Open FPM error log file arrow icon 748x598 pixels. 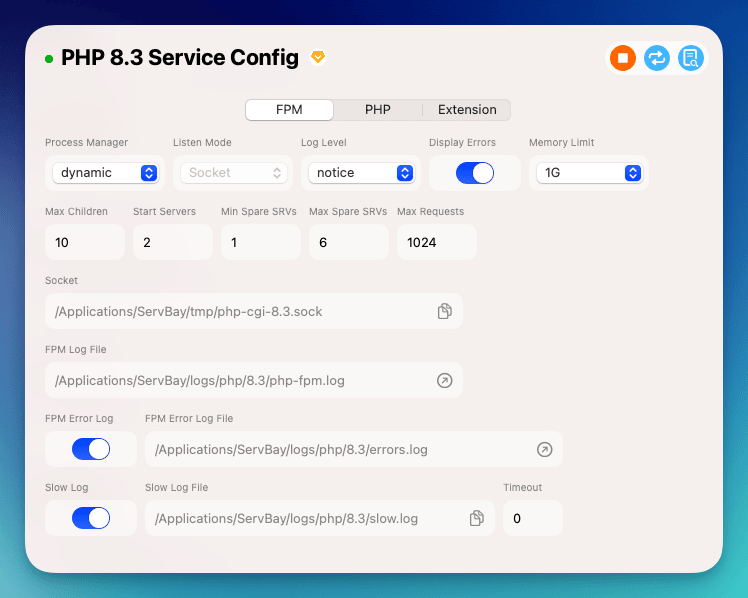[x=544, y=449]
